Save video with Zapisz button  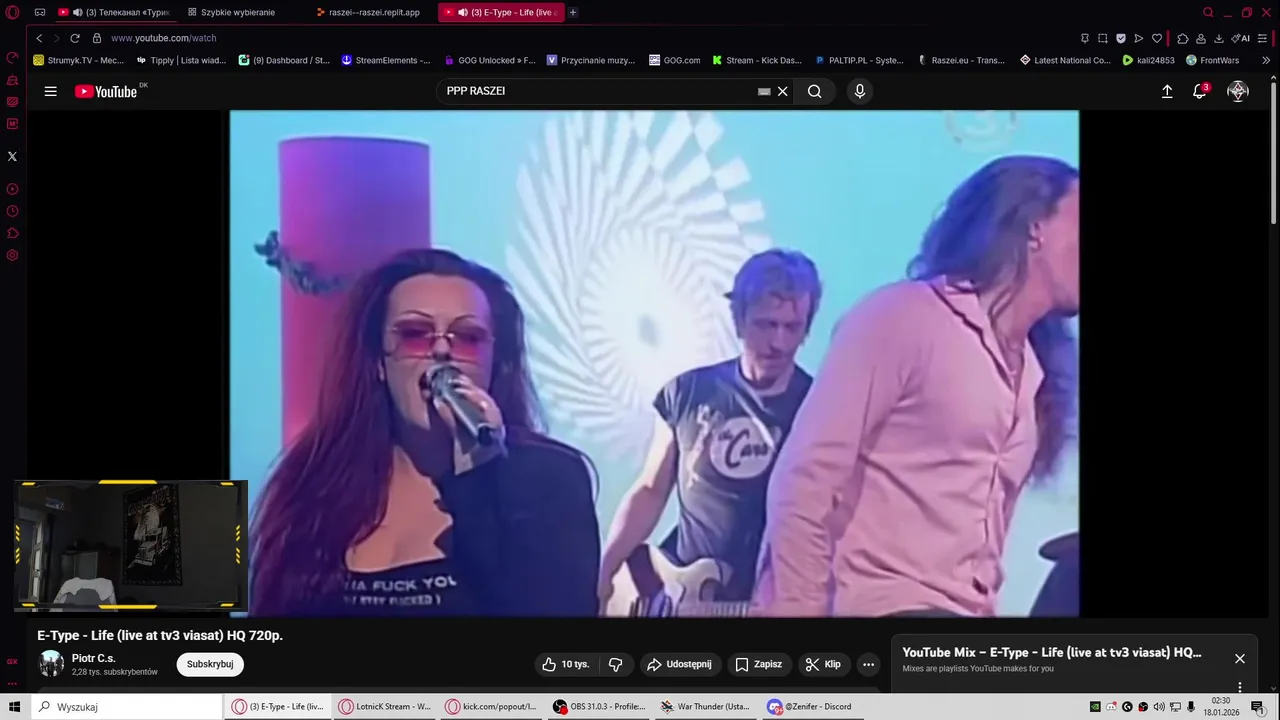759,664
